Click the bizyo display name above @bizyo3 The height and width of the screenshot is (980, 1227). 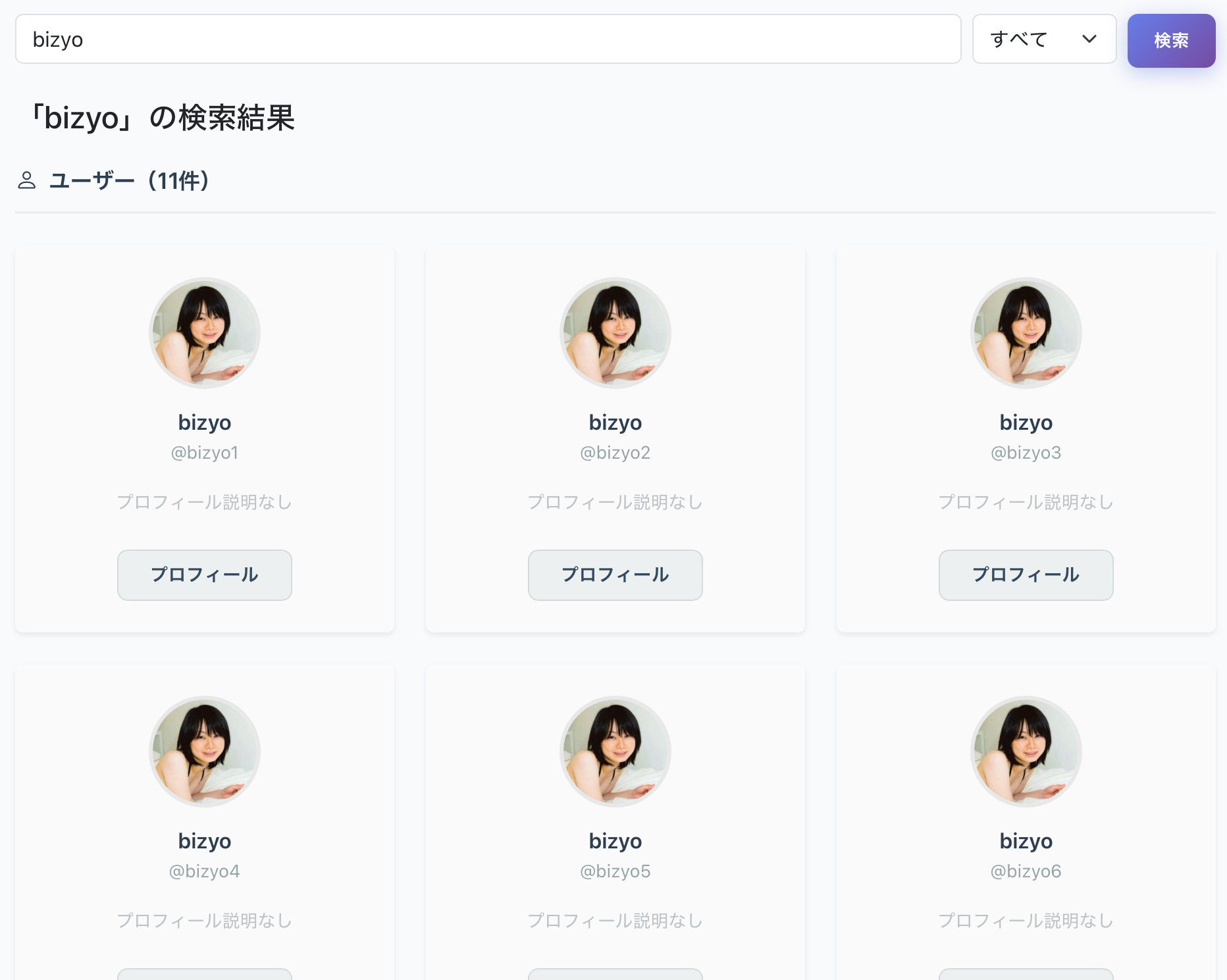click(1026, 423)
